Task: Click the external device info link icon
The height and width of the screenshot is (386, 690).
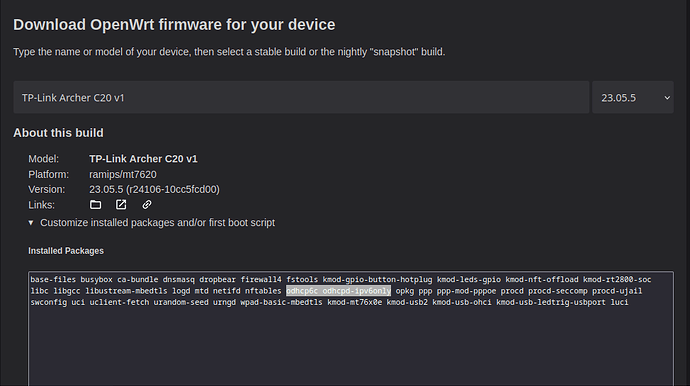Action: click(121, 205)
